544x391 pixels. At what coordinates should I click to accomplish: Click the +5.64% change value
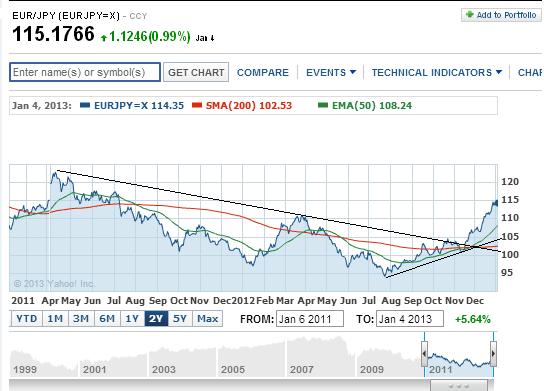[x=473, y=319]
